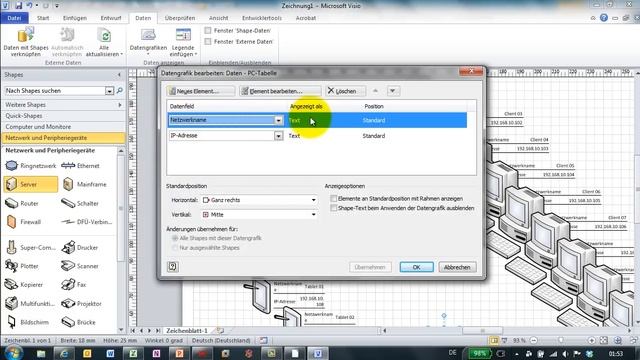
Task: Select the Firewall shape
Action: 24,222
